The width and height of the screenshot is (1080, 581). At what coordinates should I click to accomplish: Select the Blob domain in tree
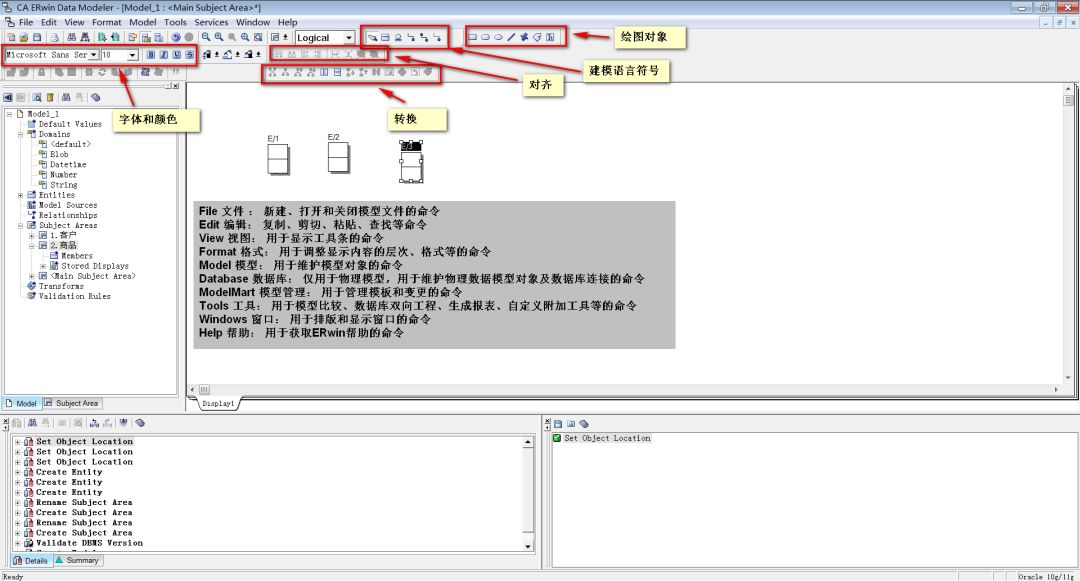pos(59,154)
